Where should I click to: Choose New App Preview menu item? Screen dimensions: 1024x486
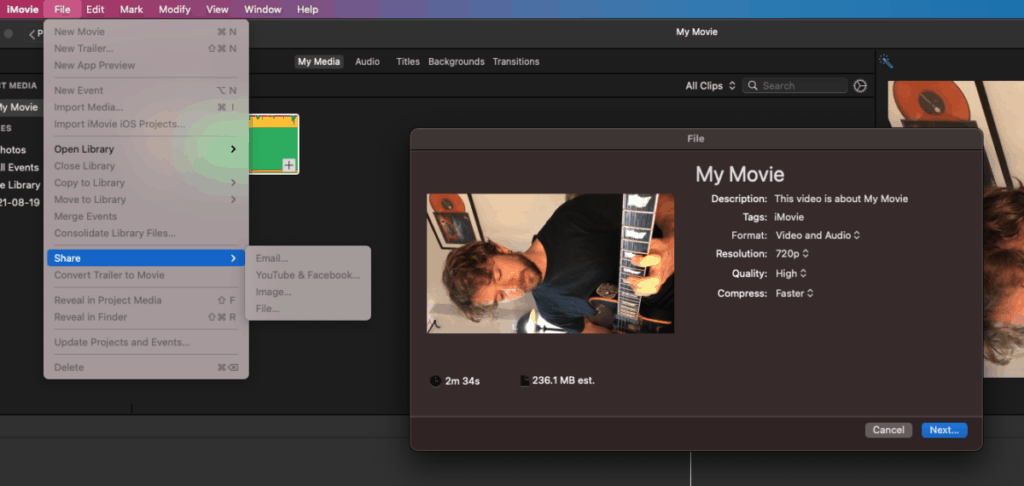pyautogui.click(x=146, y=65)
